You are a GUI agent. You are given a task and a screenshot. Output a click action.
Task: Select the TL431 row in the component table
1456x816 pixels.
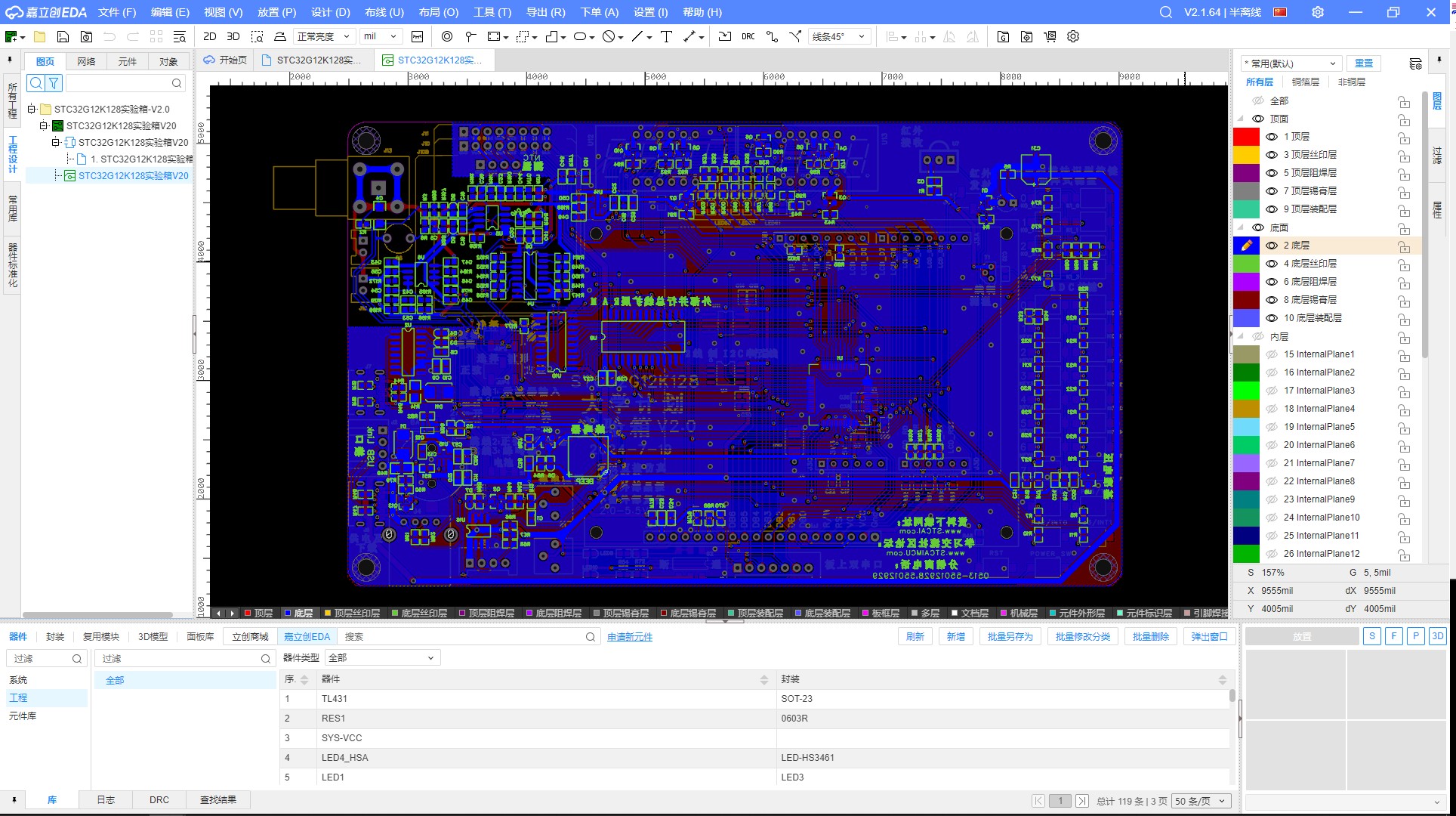click(755, 699)
